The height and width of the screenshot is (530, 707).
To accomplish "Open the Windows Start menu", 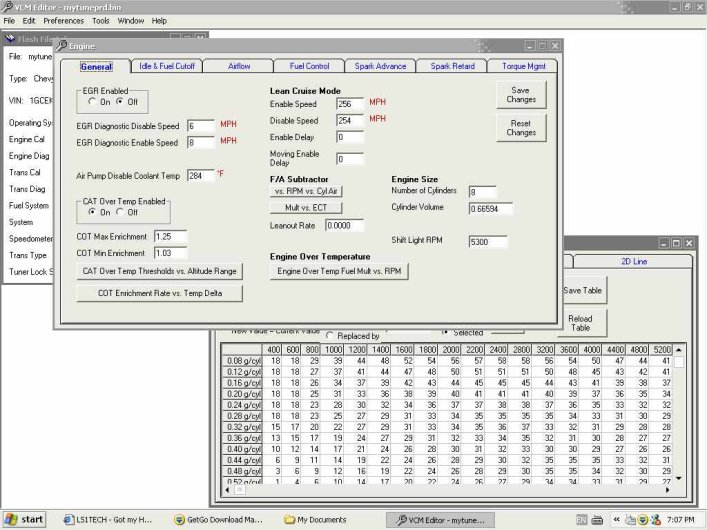I will (x=25, y=520).
